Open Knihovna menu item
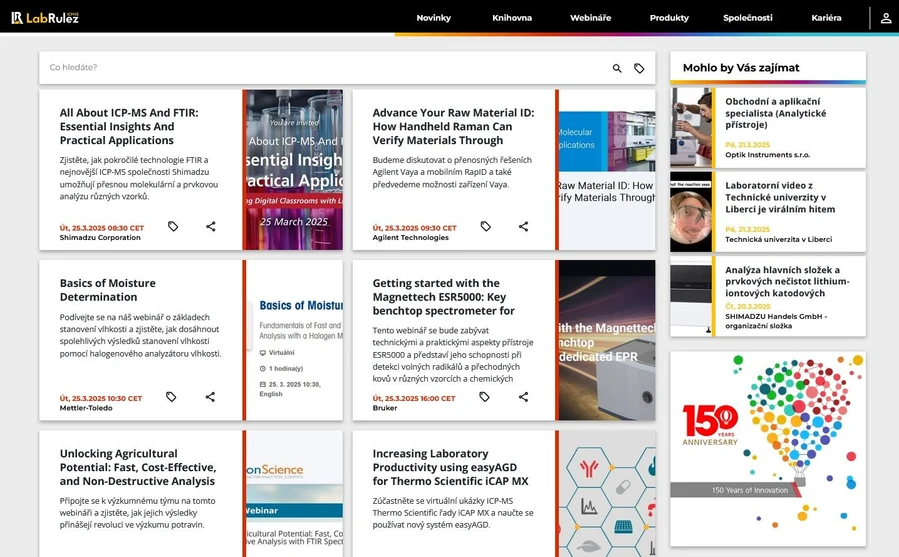The height and width of the screenshot is (557, 899). [512, 18]
